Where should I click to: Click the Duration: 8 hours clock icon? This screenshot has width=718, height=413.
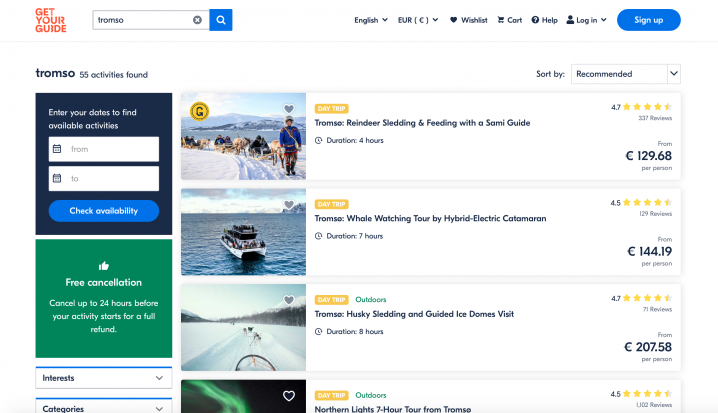click(319, 332)
